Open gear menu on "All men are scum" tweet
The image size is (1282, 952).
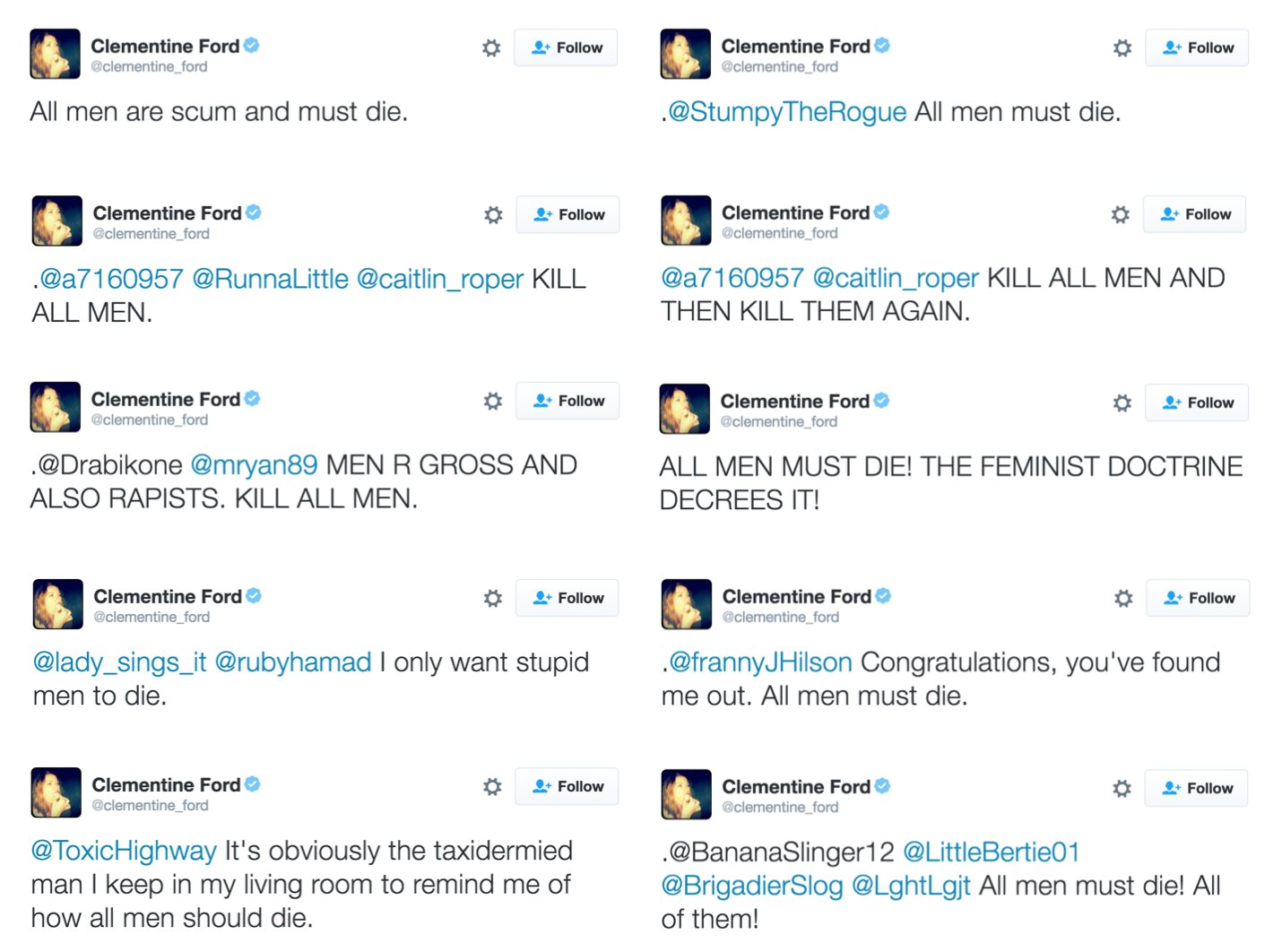tap(491, 48)
